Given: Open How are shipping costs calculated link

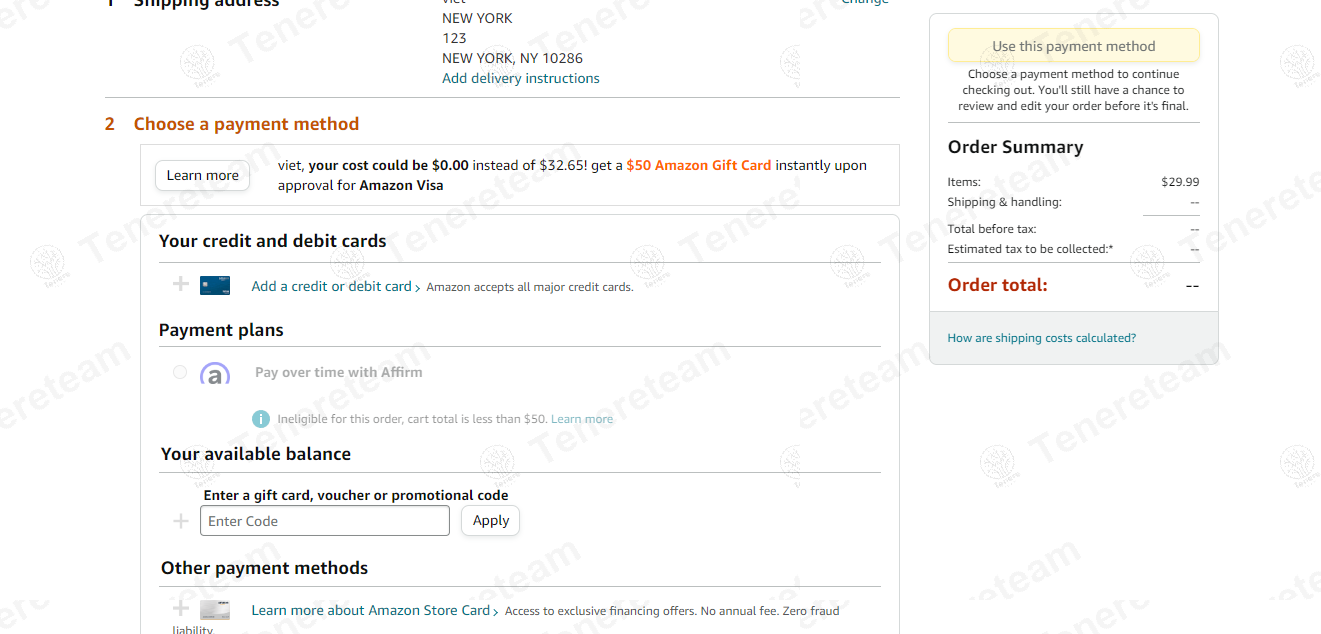Looking at the screenshot, I should coord(1042,338).
